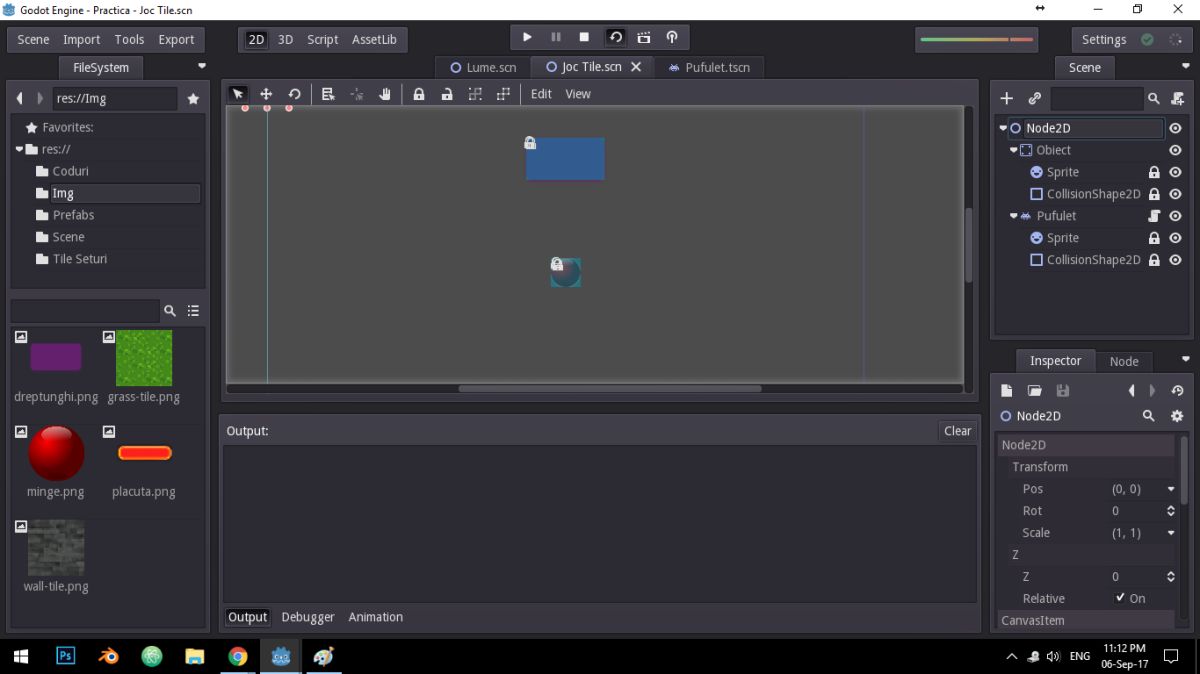Go forward in FileSystem history

pyautogui.click(x=40, y=99)
